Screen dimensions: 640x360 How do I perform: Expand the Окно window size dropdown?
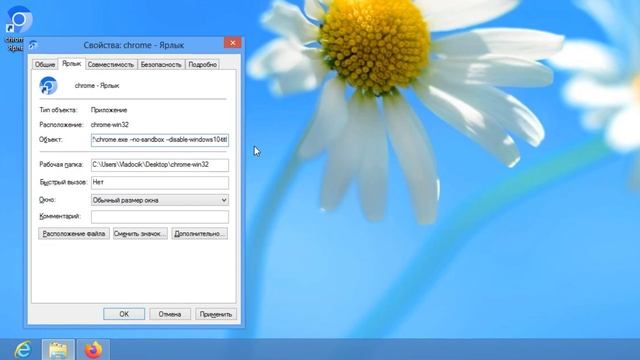(160, 200)
